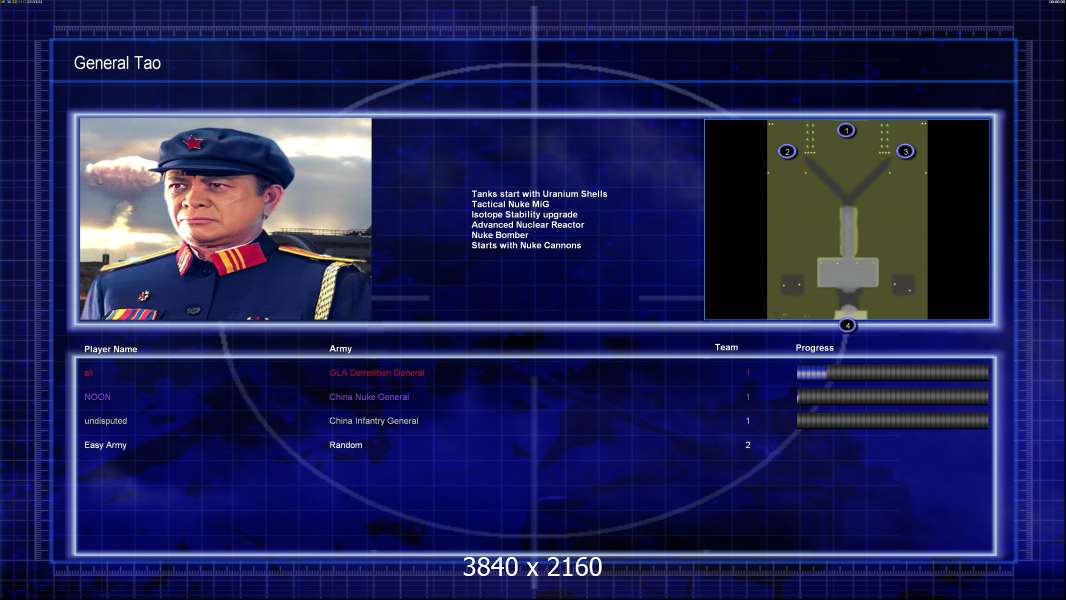Image resolution: width=1066 pixels, height=600 pixels.
Task: Click the "General Tao" title
Action: [x=118, y=63]
